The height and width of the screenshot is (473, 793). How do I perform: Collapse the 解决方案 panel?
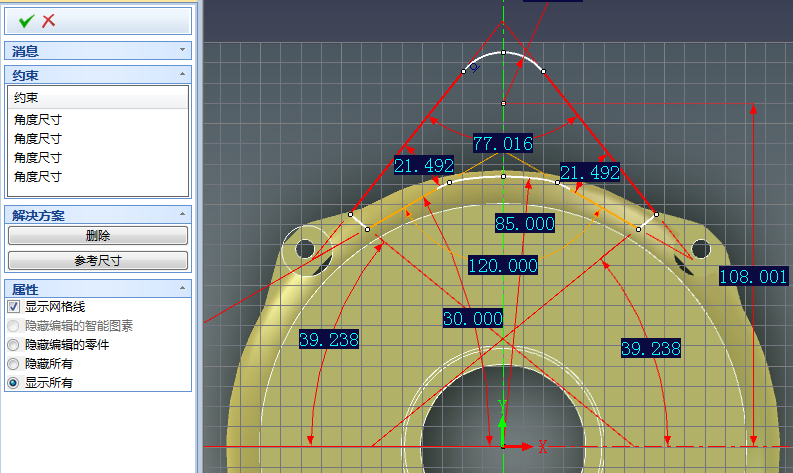click(x=182, y=214)
